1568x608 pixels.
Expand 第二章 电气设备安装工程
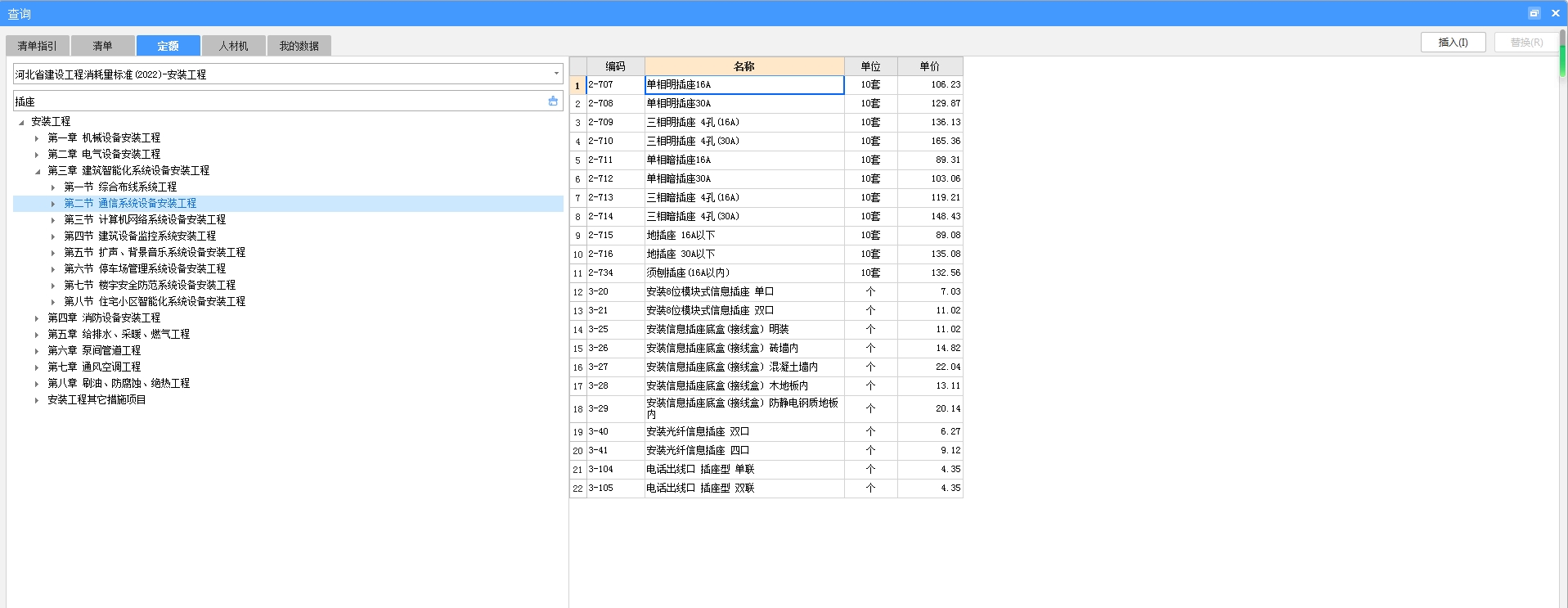[37, 155]
